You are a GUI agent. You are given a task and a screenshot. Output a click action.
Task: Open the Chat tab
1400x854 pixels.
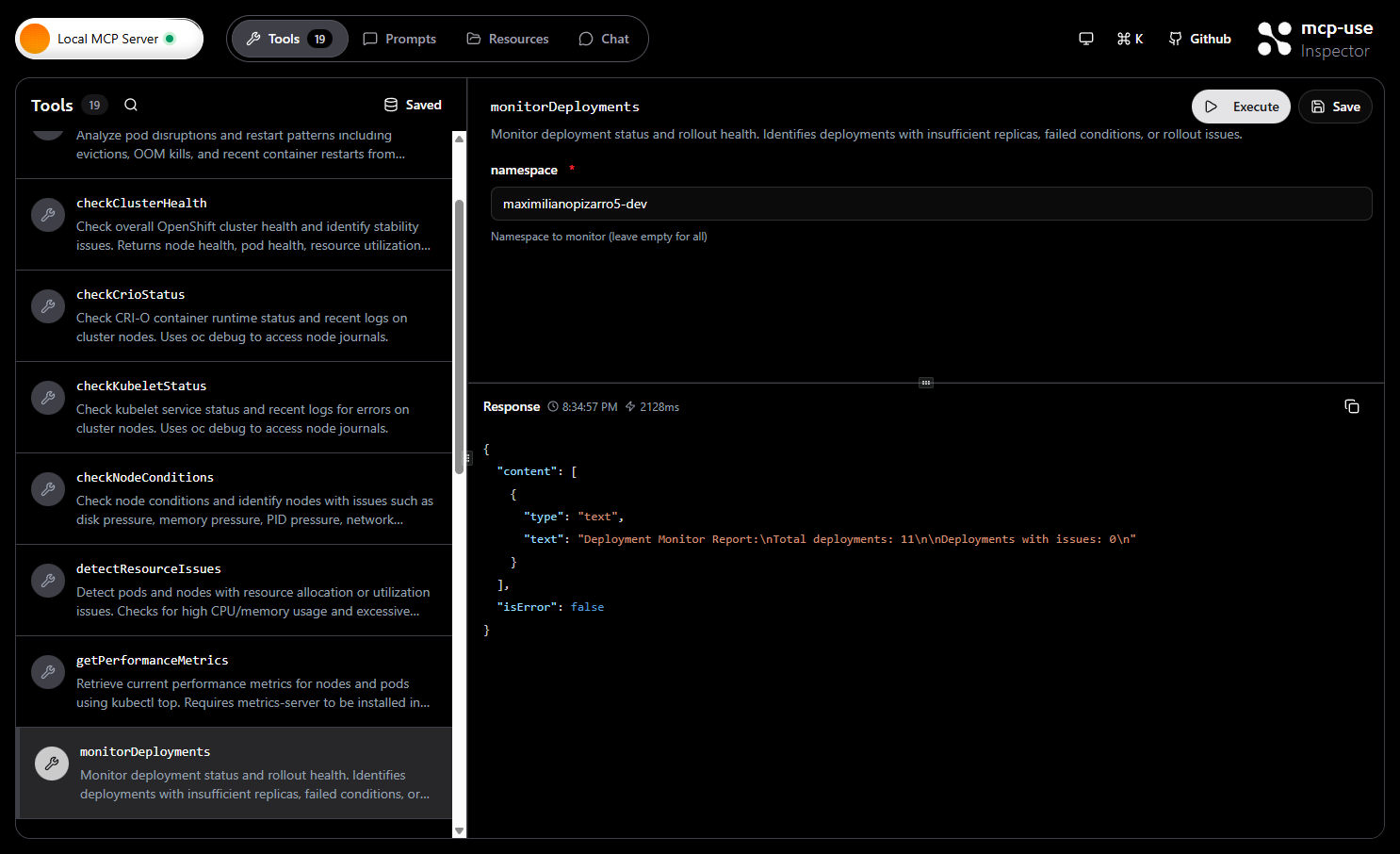tap(603, 39)
